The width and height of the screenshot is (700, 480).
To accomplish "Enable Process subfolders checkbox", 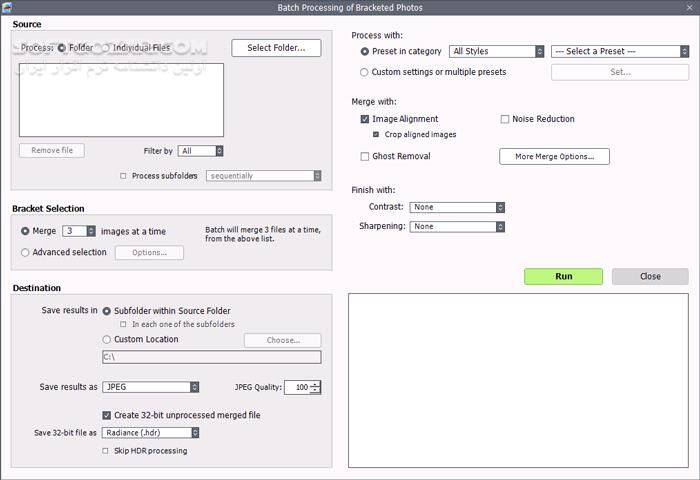I will coord(123,176).
